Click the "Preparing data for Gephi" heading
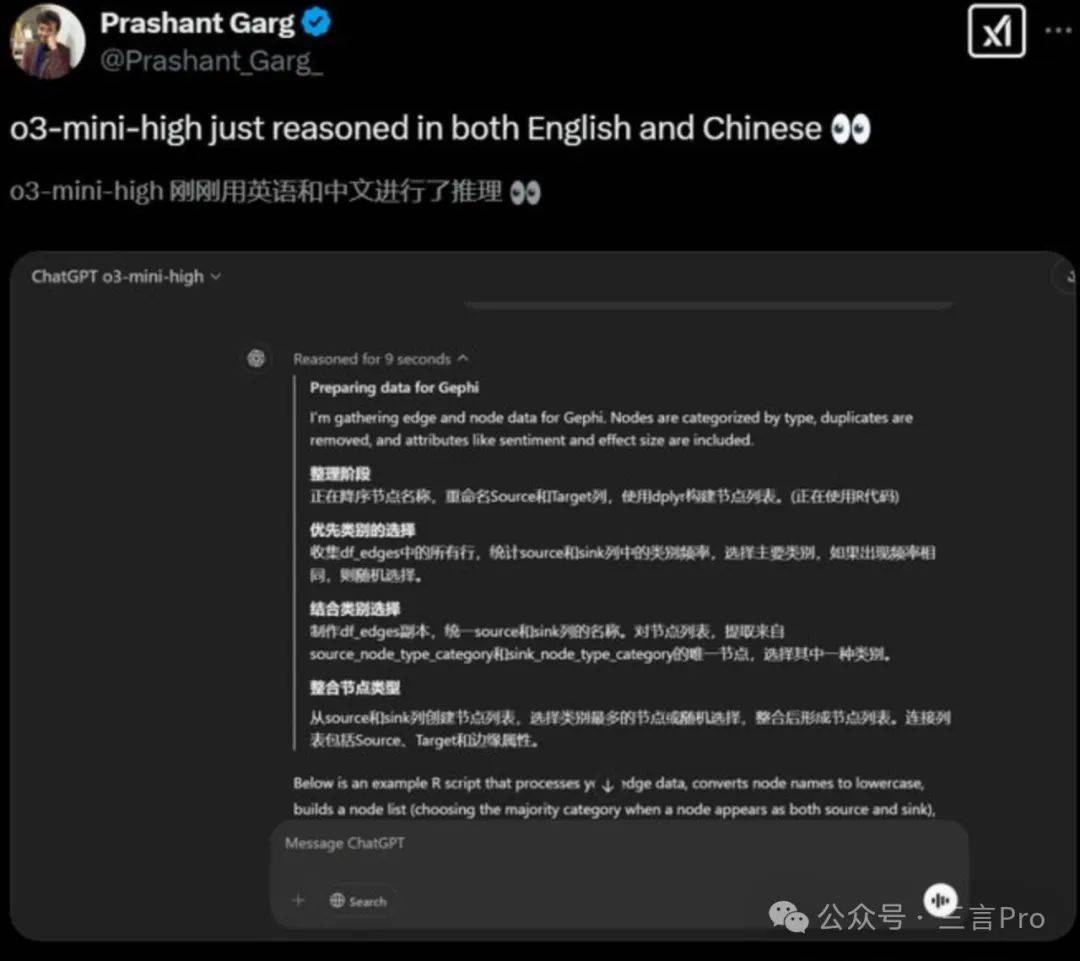This screenshot has width=1080, height=961. coord(394,388)
